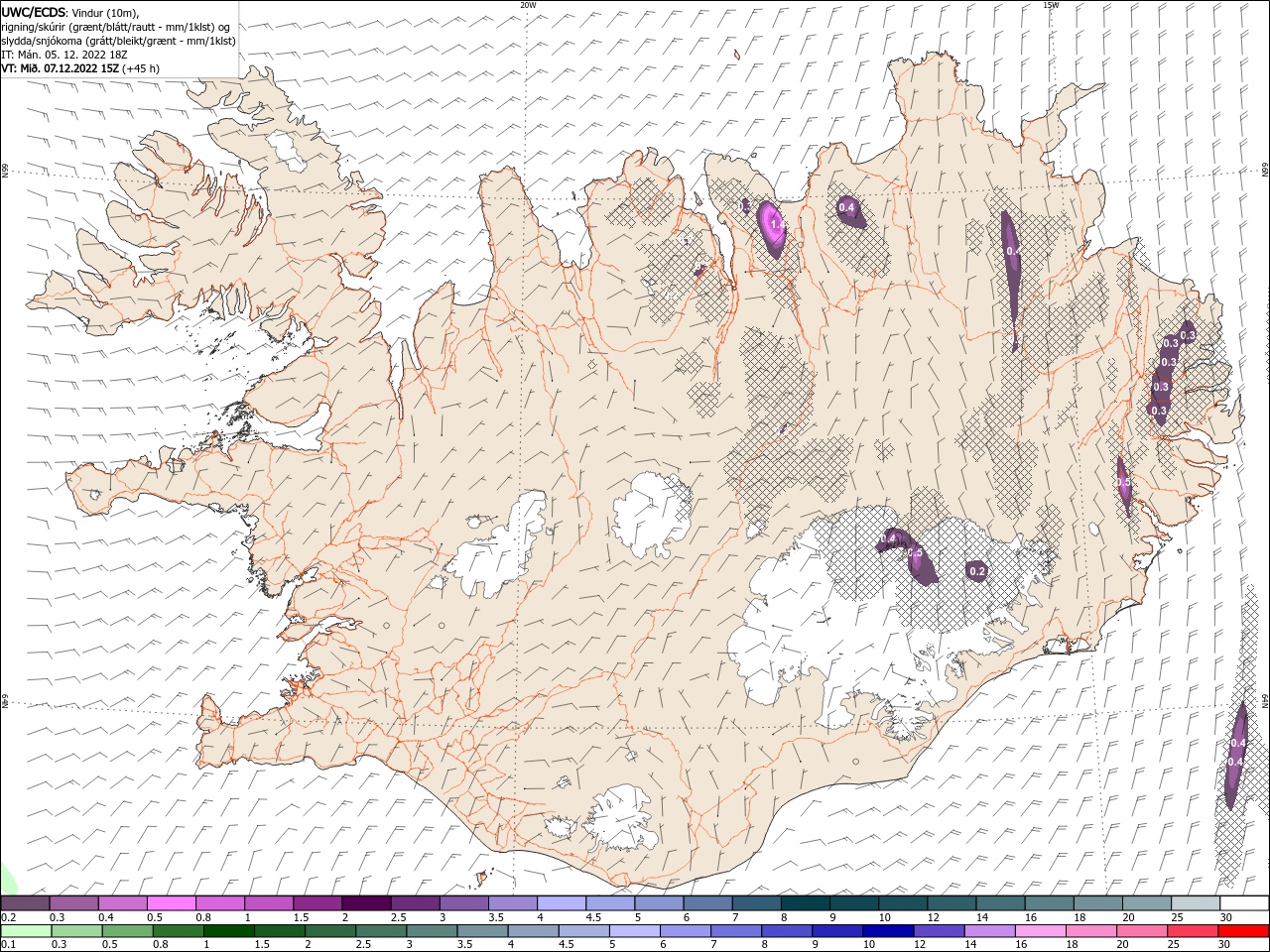
Task: Click the '25' label under lower legend
Action: point(1176,945)
